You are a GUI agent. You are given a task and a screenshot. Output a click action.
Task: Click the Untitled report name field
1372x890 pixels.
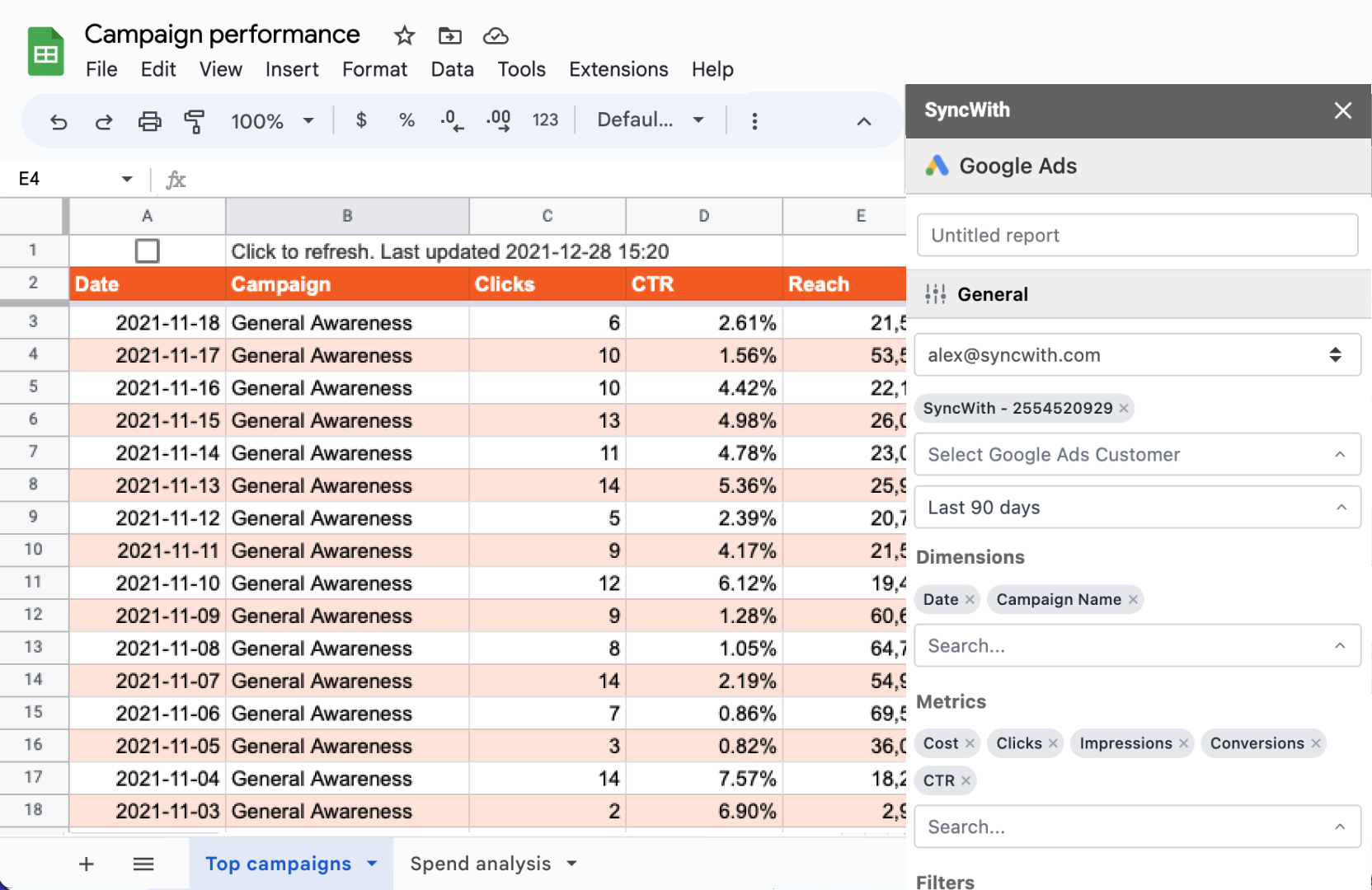[1138, 235]
